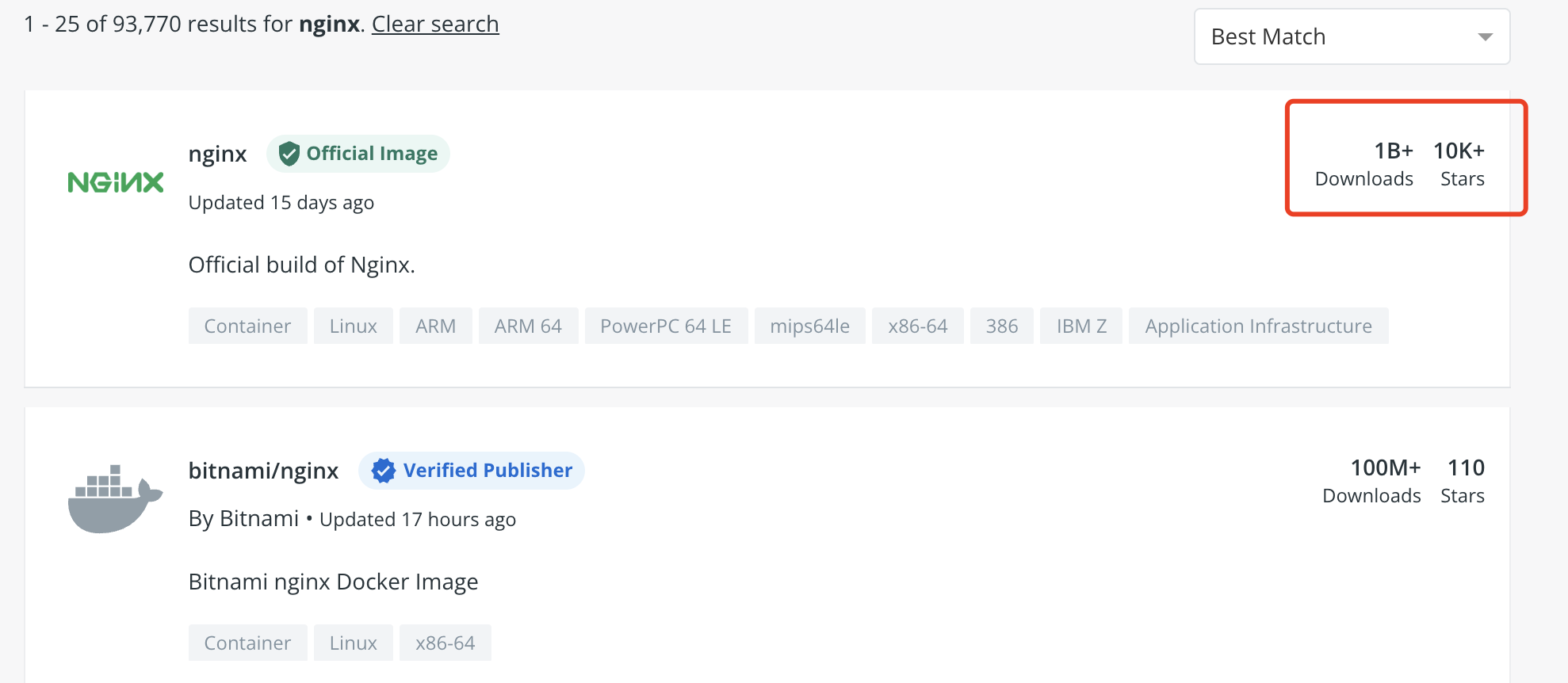Click the Docker whale logo
This screenshot has height=683, width=1568.
pos(115,499)
